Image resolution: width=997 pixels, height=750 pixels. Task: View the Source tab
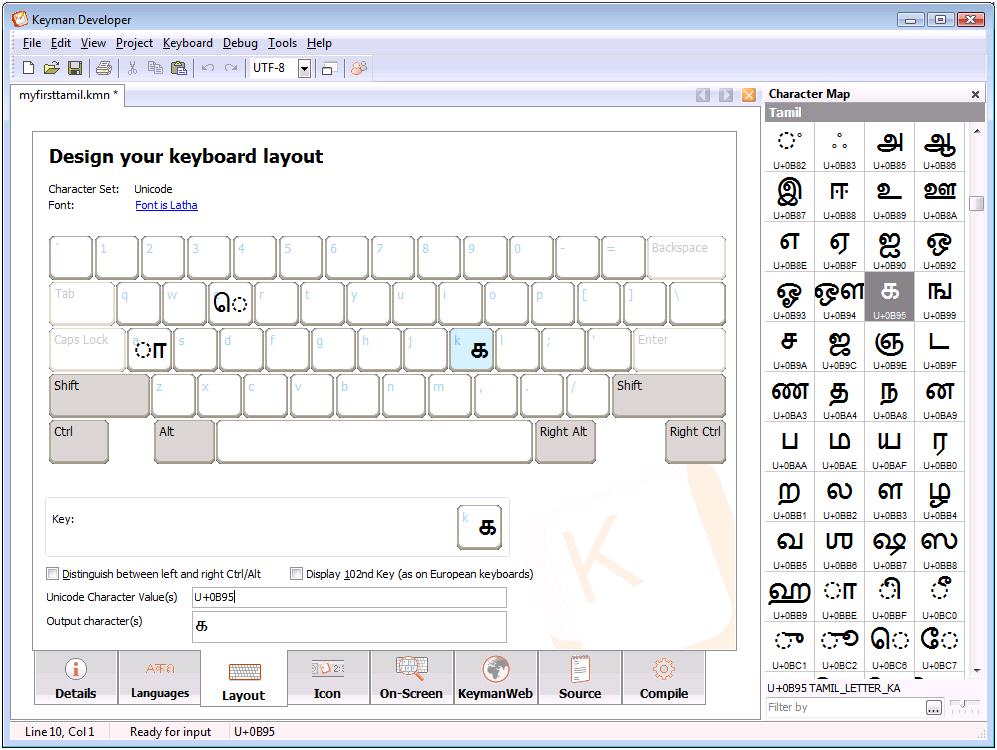pos(580,678)
